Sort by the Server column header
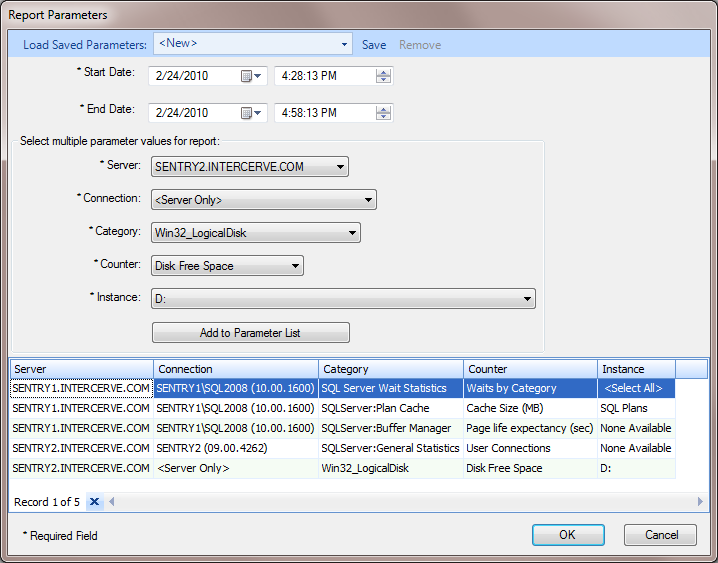 tap(82, 369)
